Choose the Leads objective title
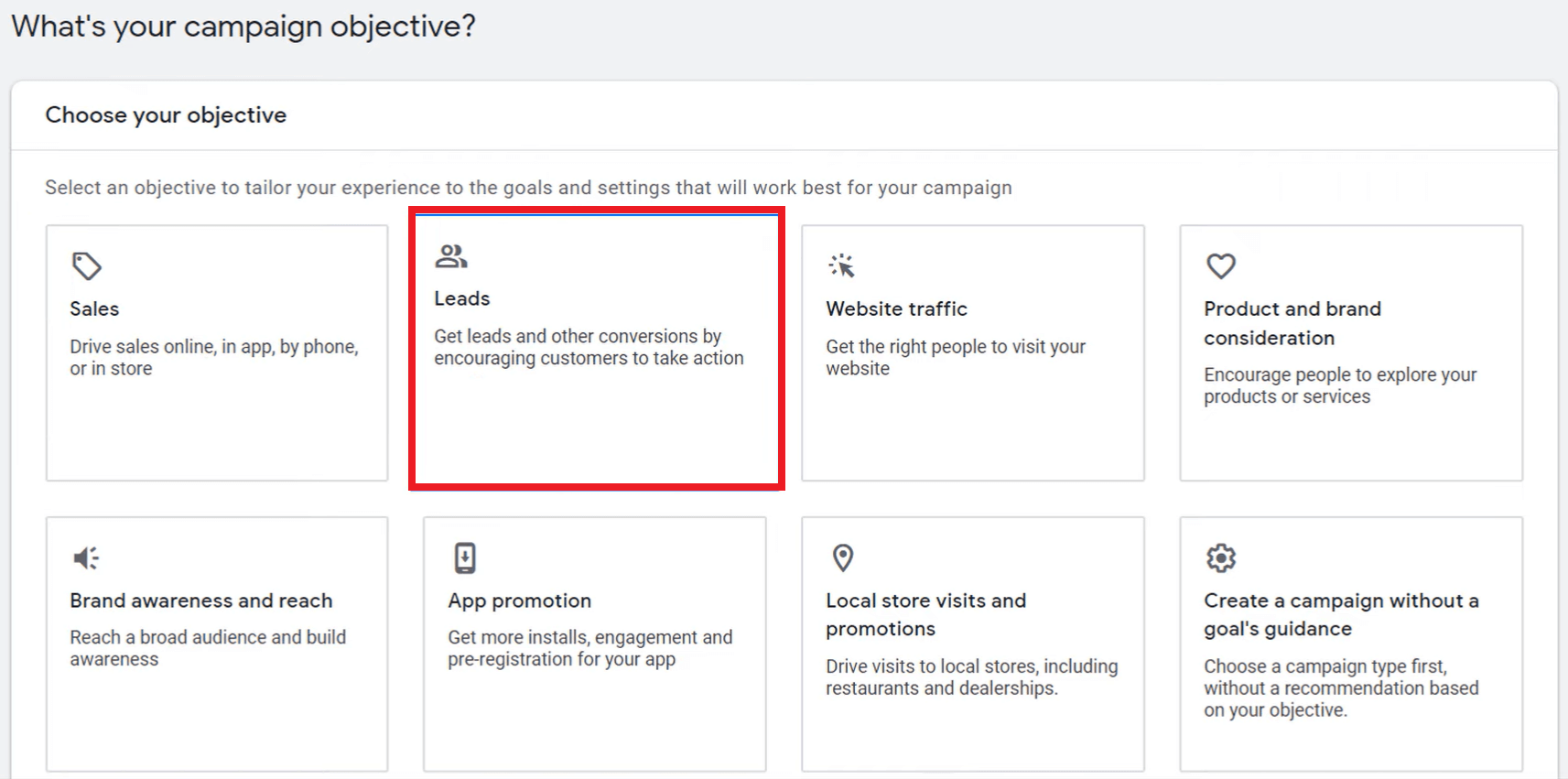This screenshot has height=779, width=1568. pyautogui.click(x=461, y=298)
